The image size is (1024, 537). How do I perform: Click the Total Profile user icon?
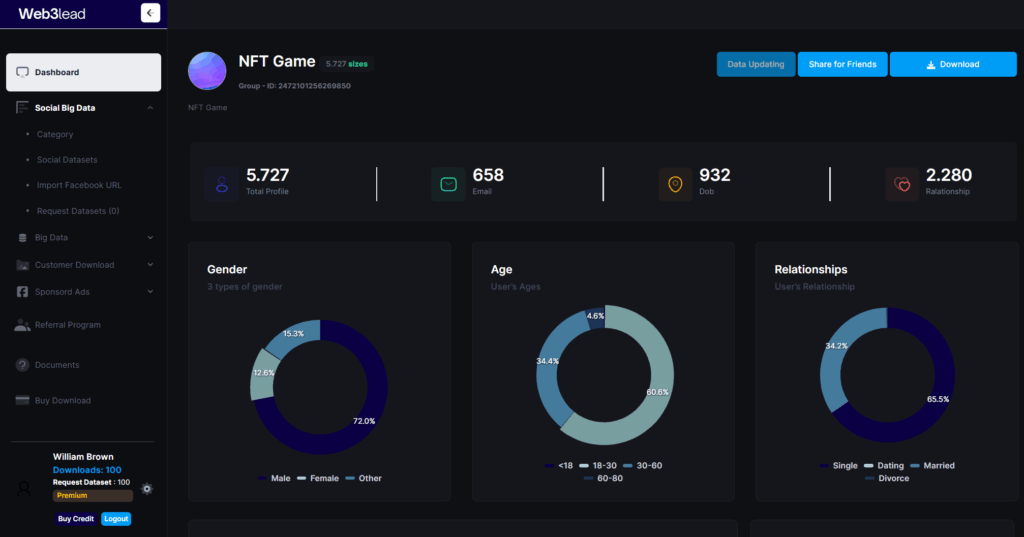pos(221,184)
